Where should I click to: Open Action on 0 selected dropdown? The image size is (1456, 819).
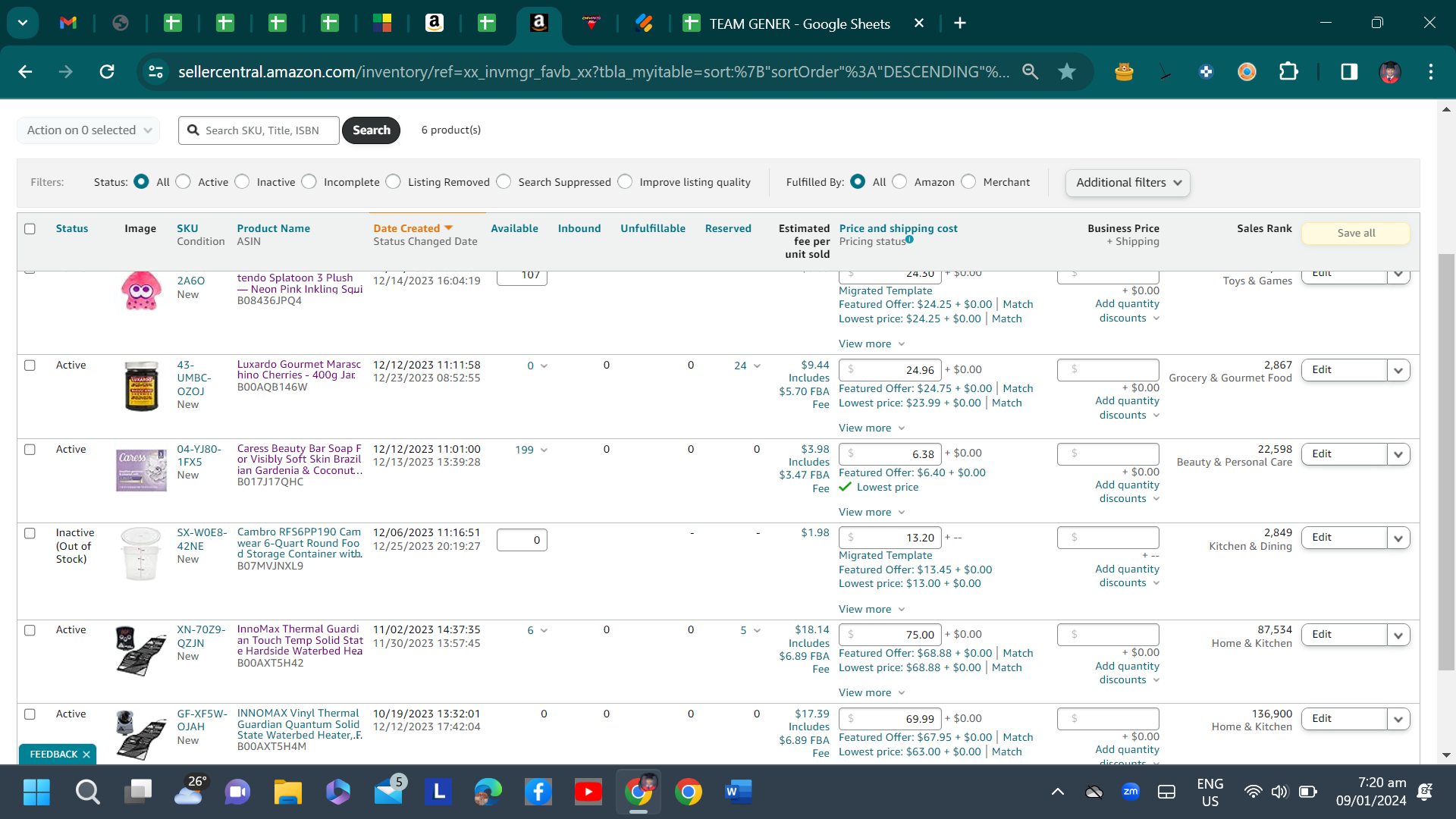pyautogui.click(x=89, y=130)
